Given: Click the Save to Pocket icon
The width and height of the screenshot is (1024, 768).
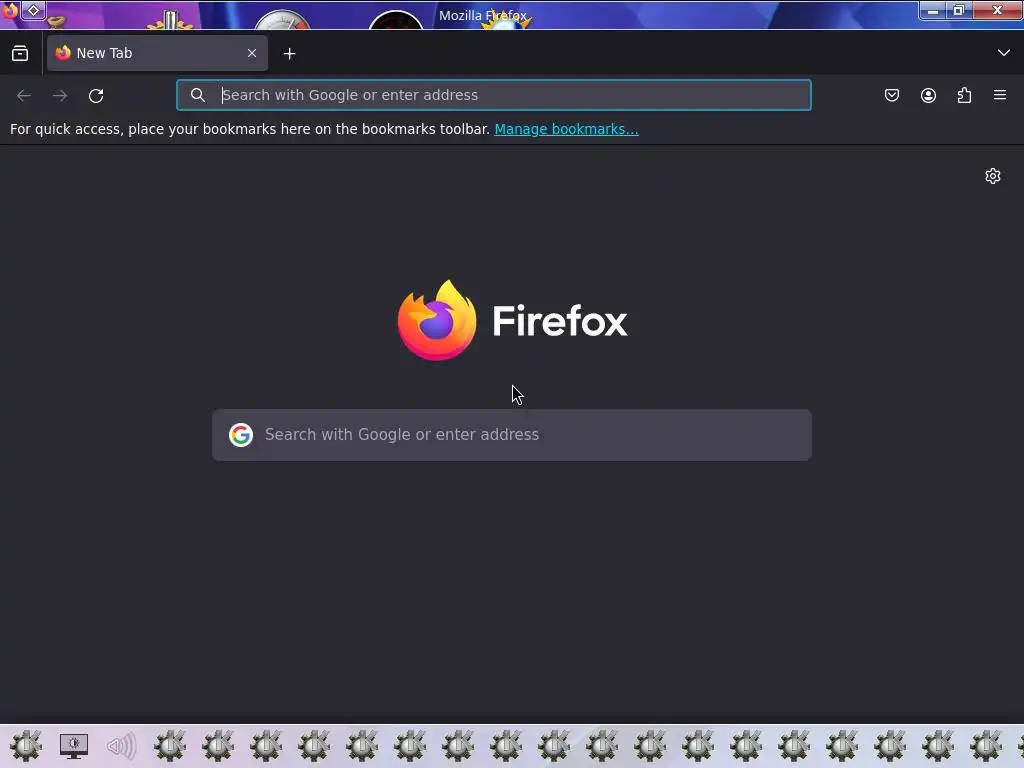Looking at the screenshot, I should pyautogui.click(x=892, y=95).
